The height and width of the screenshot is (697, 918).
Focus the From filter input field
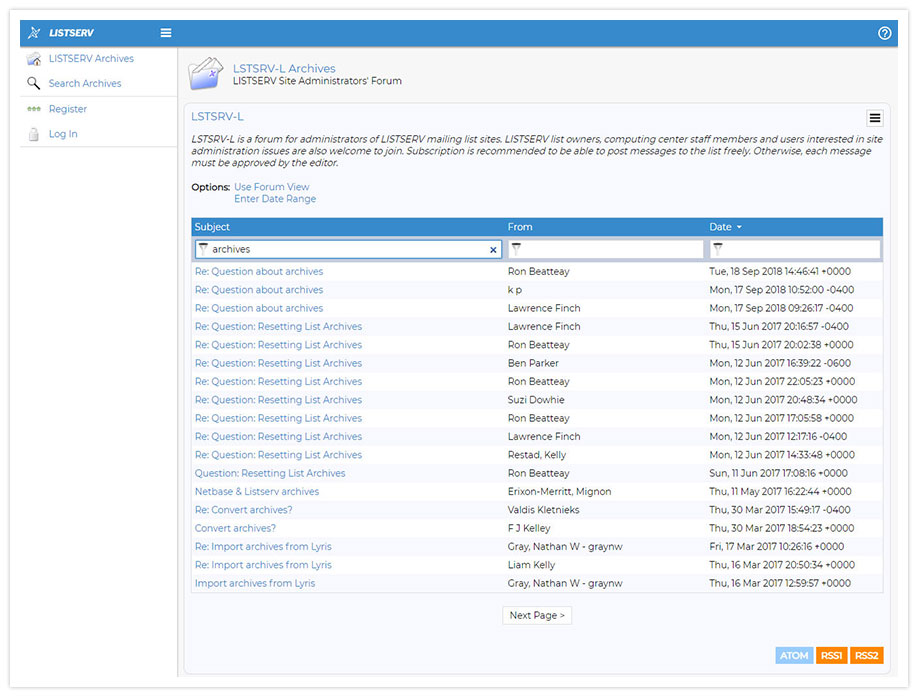click(605, 249)
